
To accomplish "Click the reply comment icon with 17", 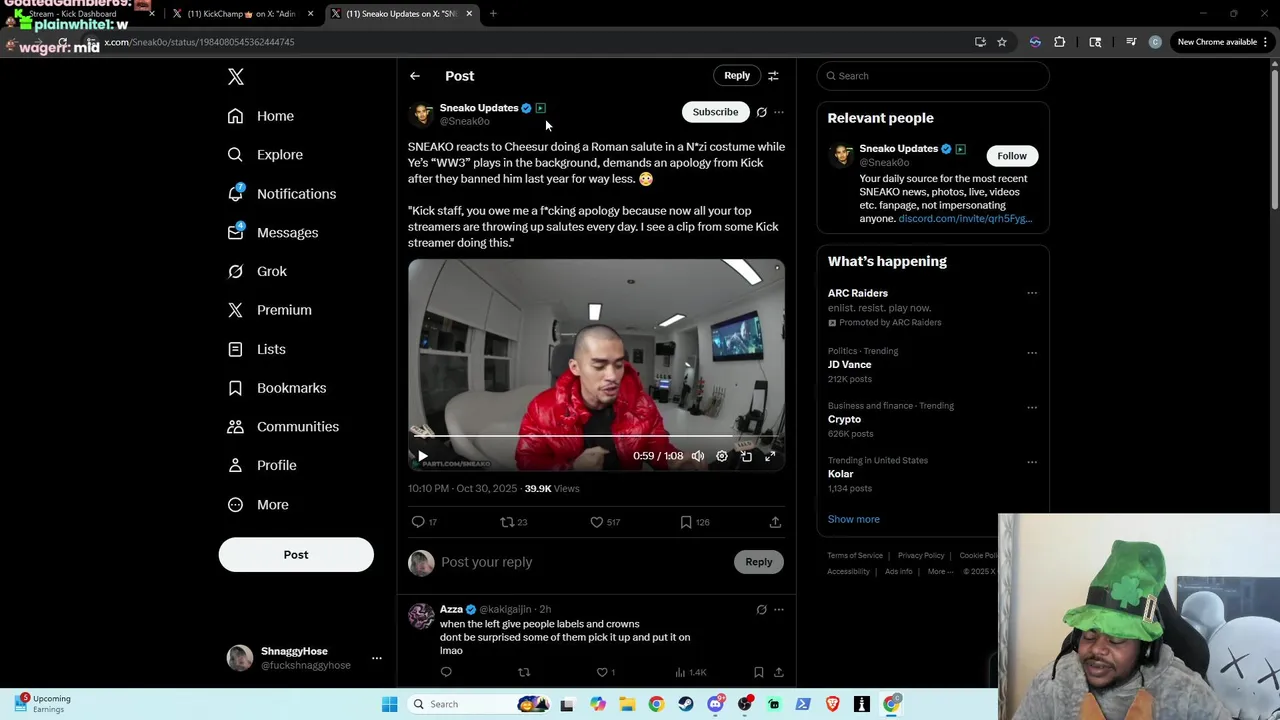I will click(x=418, y=522).
